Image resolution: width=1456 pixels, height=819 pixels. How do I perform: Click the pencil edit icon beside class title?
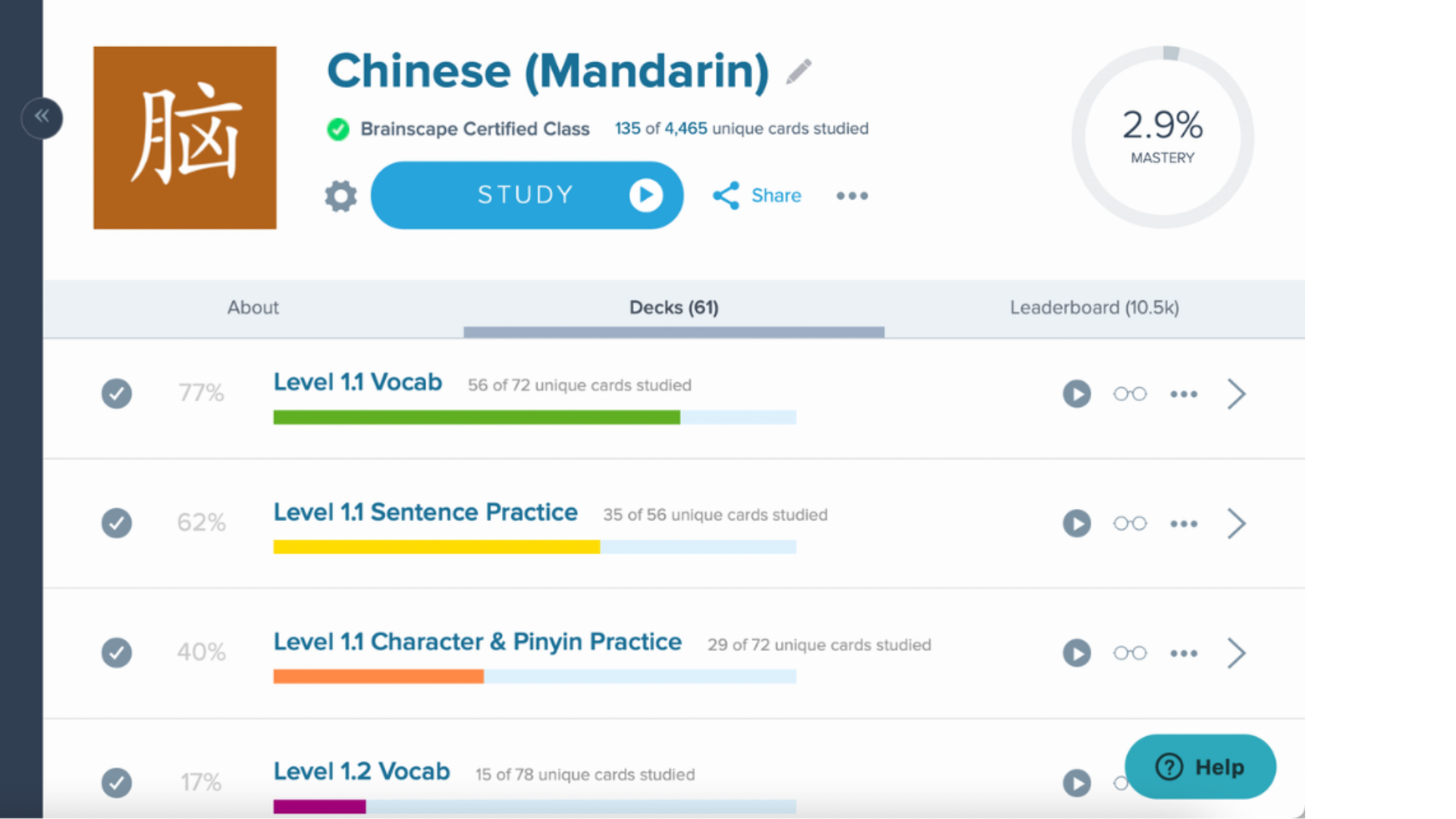[x=799, y=72]
